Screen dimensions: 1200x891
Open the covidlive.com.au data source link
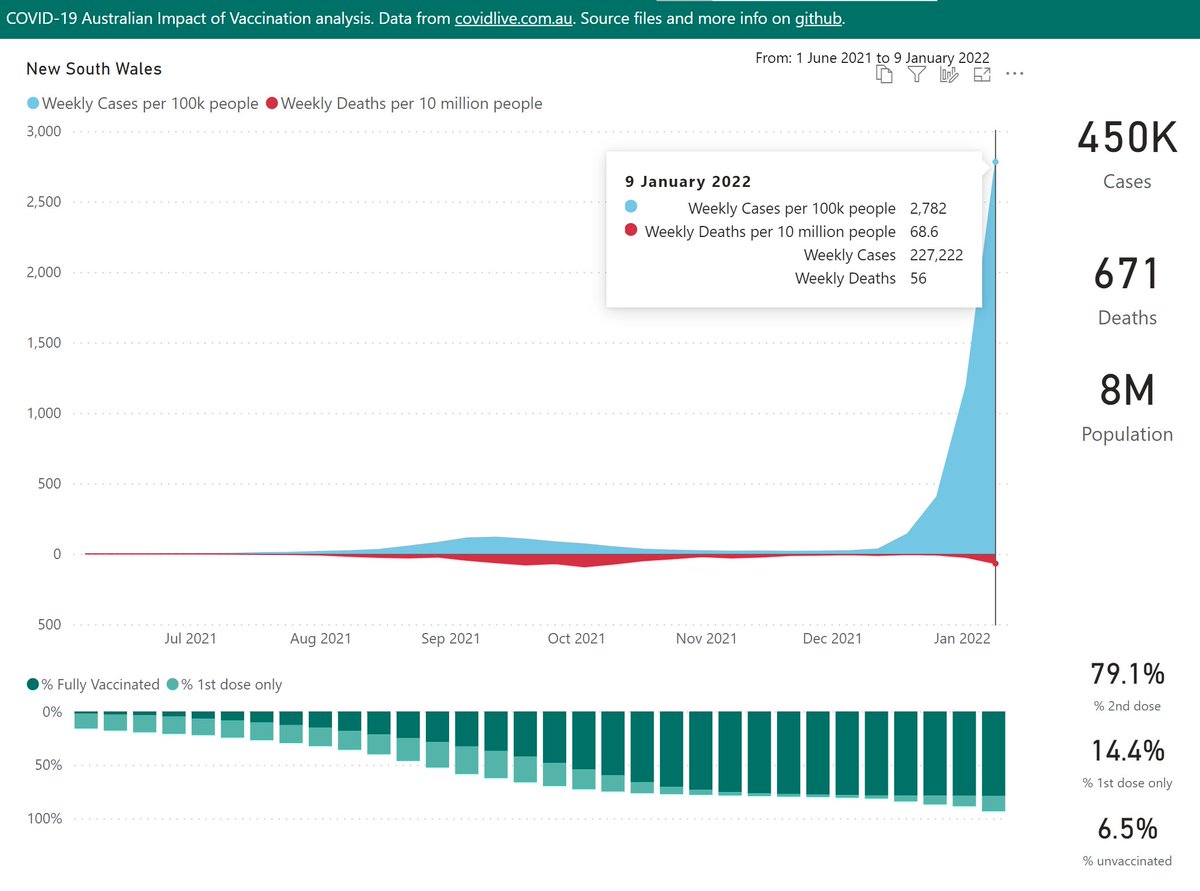(x=515, y=19)
